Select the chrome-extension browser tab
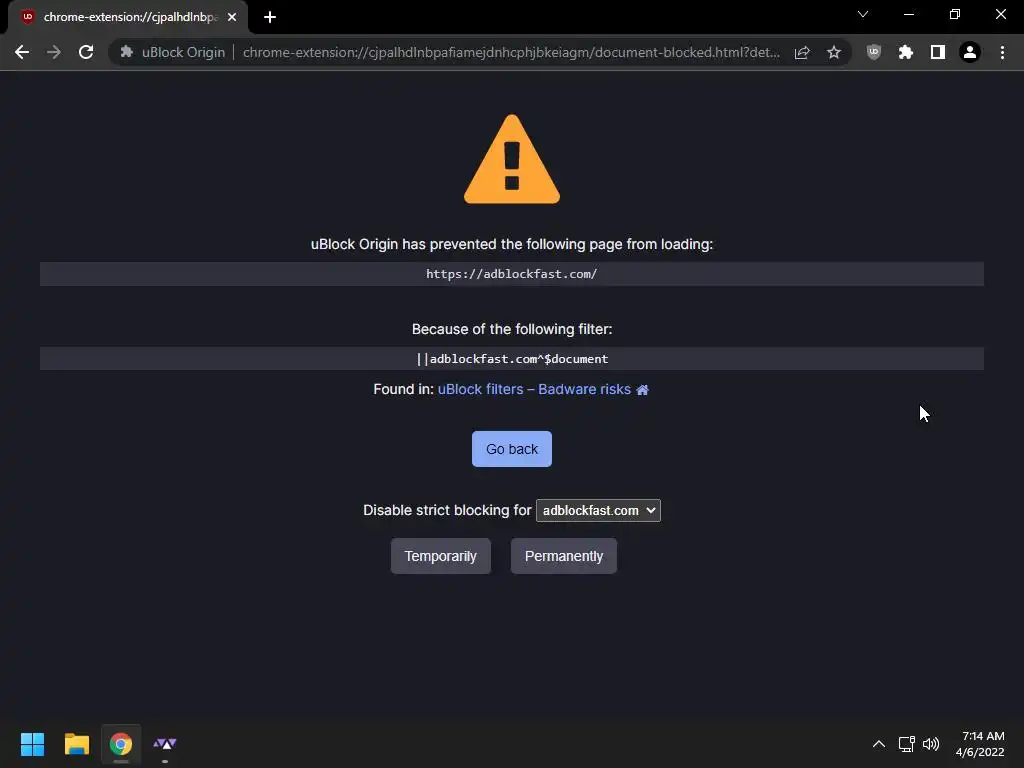 coord(129,17)
